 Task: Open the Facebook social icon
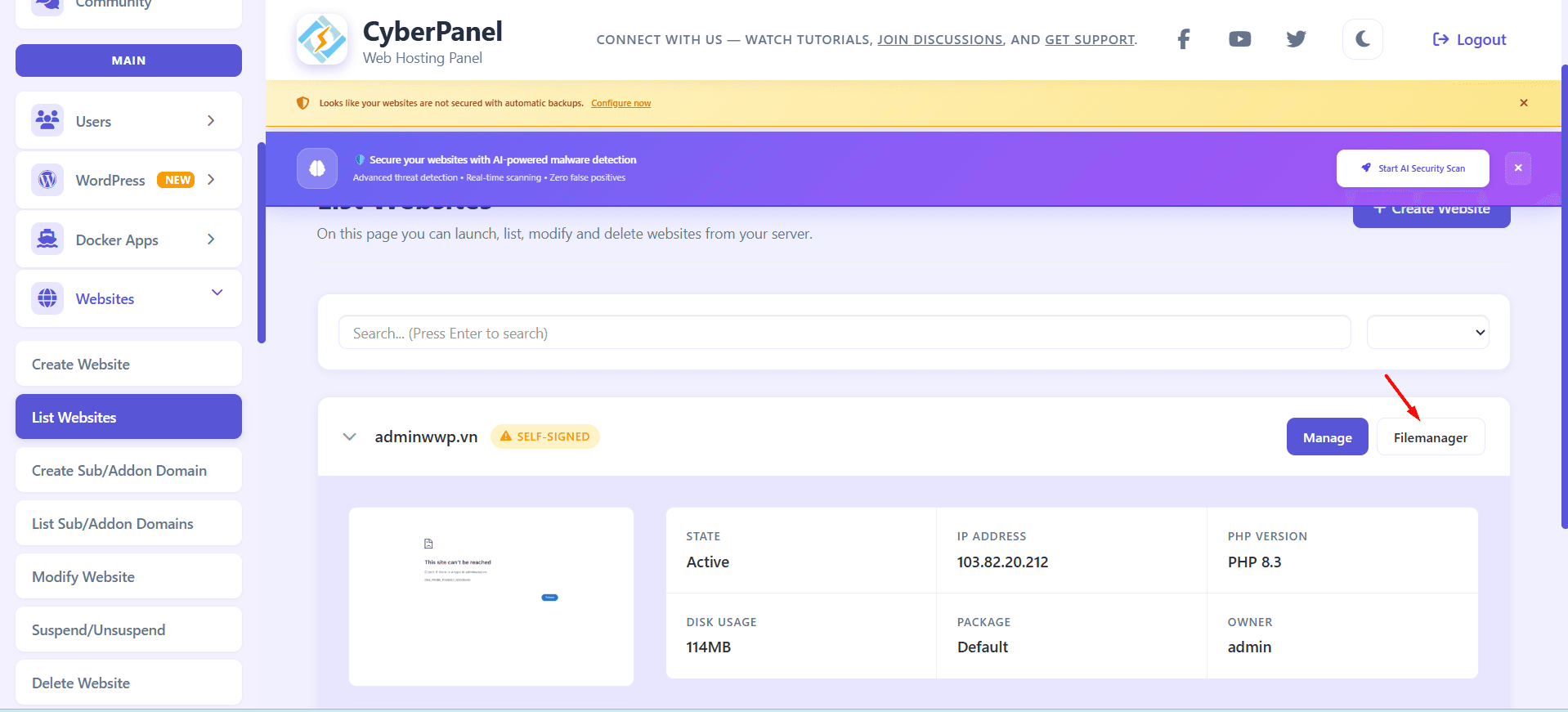(1183, 39)
